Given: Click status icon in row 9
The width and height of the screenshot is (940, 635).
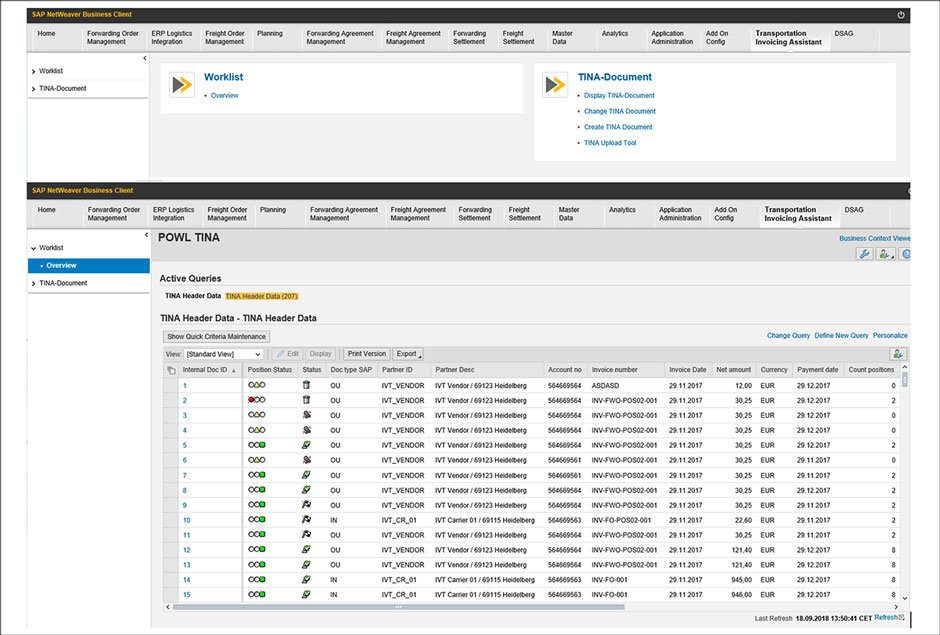Looking at the screenshot, I should [x=306, y=505].
